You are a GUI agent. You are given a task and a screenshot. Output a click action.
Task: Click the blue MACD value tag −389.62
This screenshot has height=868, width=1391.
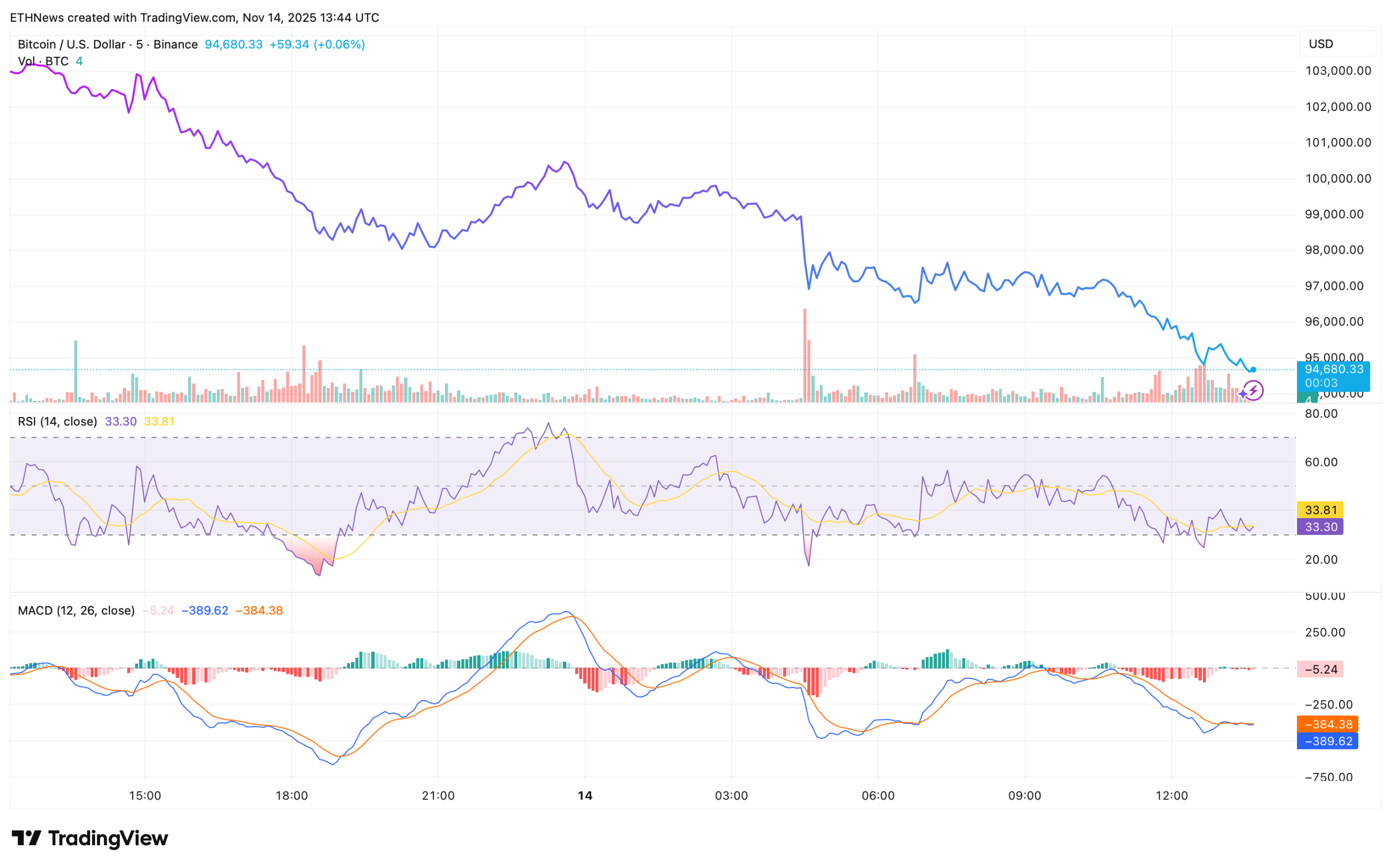[x=1327, y=741]
